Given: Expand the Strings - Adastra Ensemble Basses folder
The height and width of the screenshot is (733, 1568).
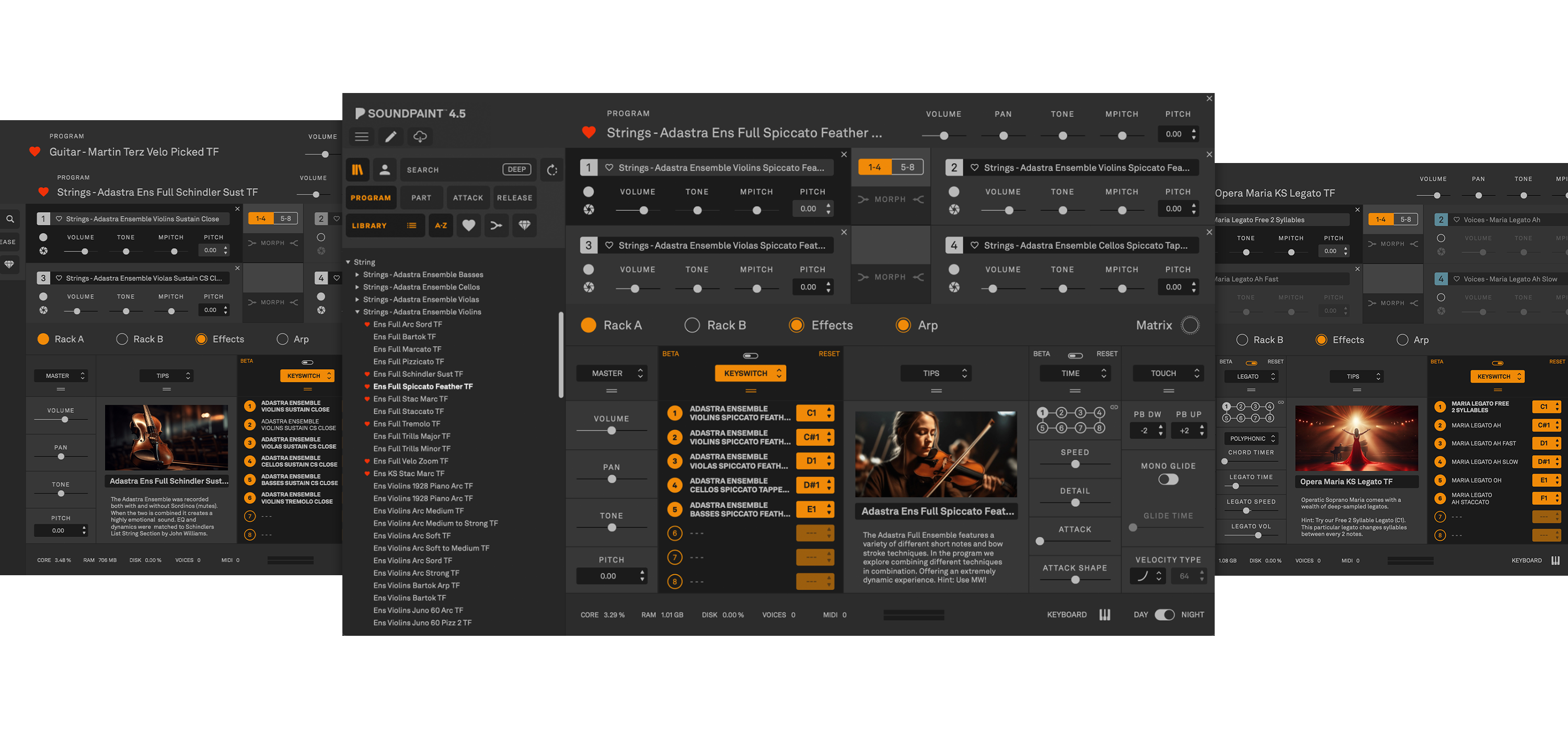Looking at the screenshot, I should point(358,275).
